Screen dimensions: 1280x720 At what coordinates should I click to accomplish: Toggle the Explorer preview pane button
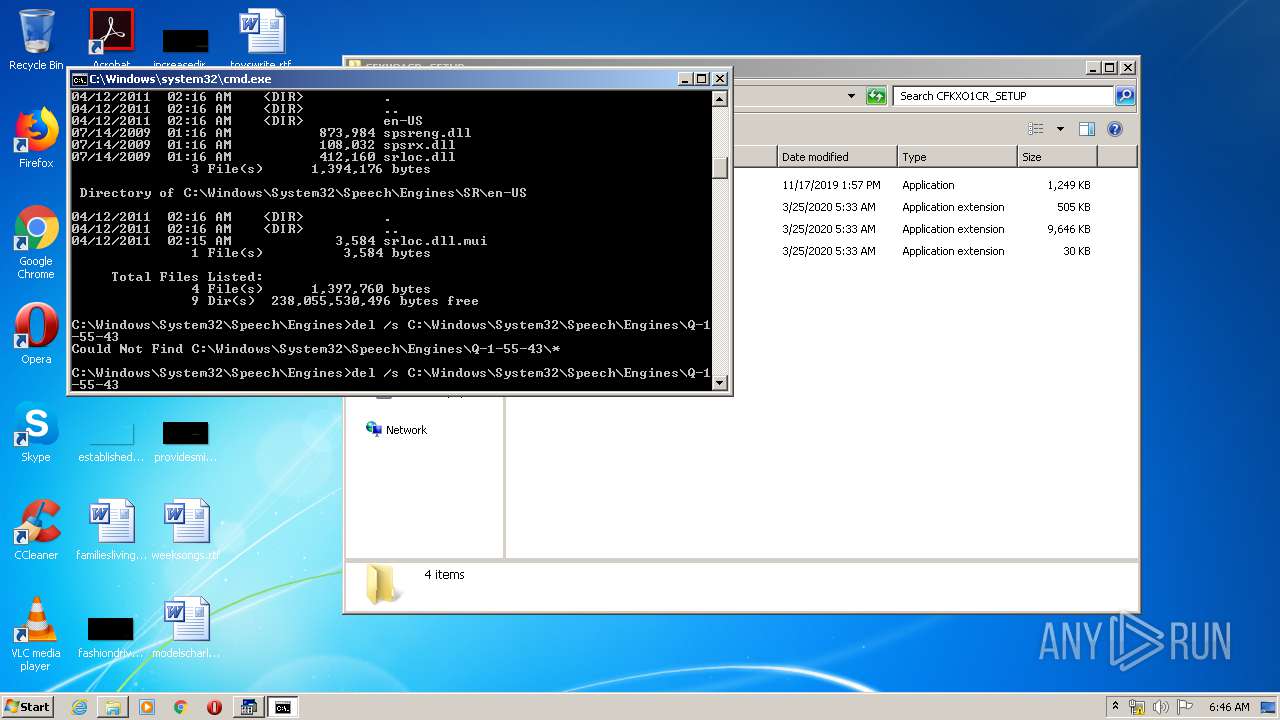click(x=1087, y=129)
